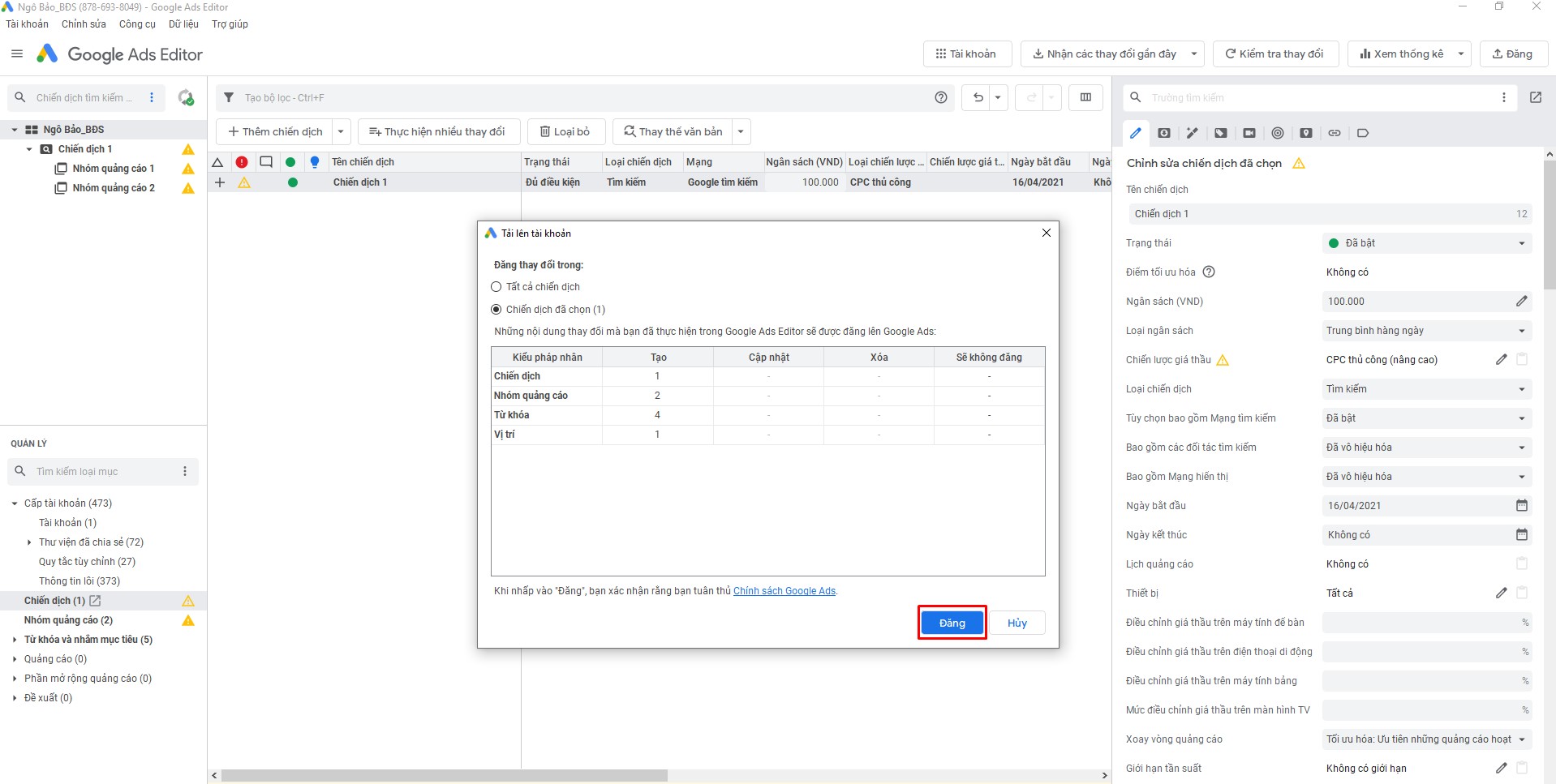
Task: Click the help icon beside Điểm tối ưu hóa
Action: click(x=1209, y=272)
